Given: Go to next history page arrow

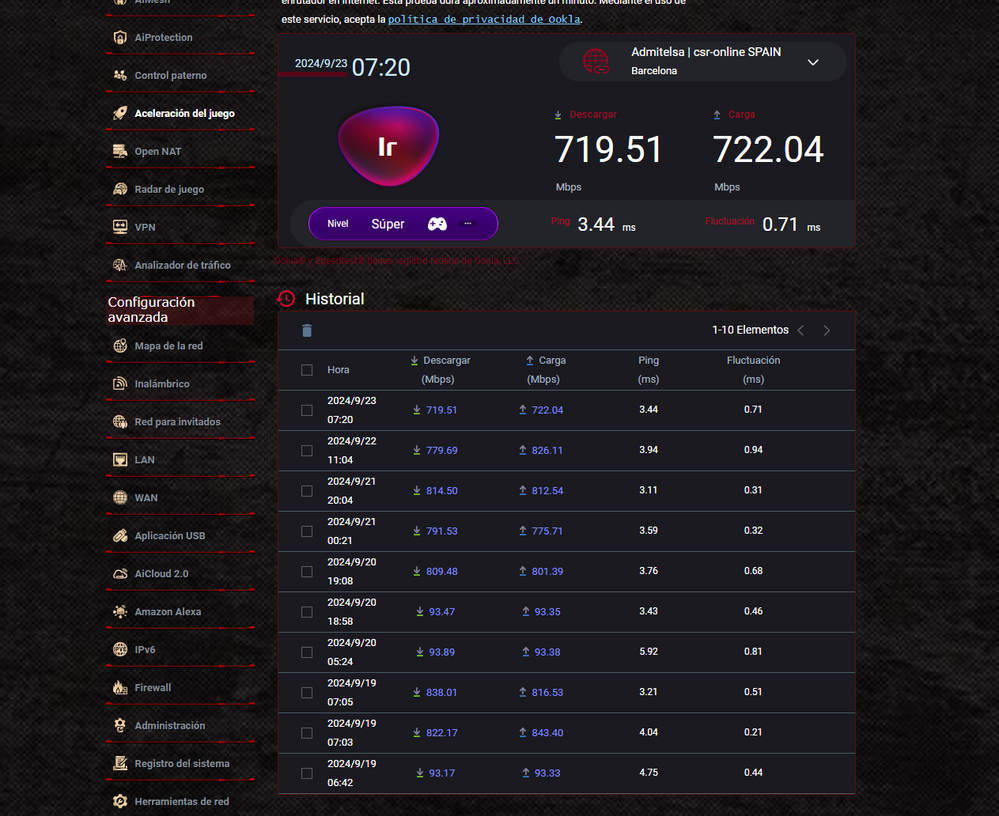Looking at the screenshot, I should tap(827, 331).
